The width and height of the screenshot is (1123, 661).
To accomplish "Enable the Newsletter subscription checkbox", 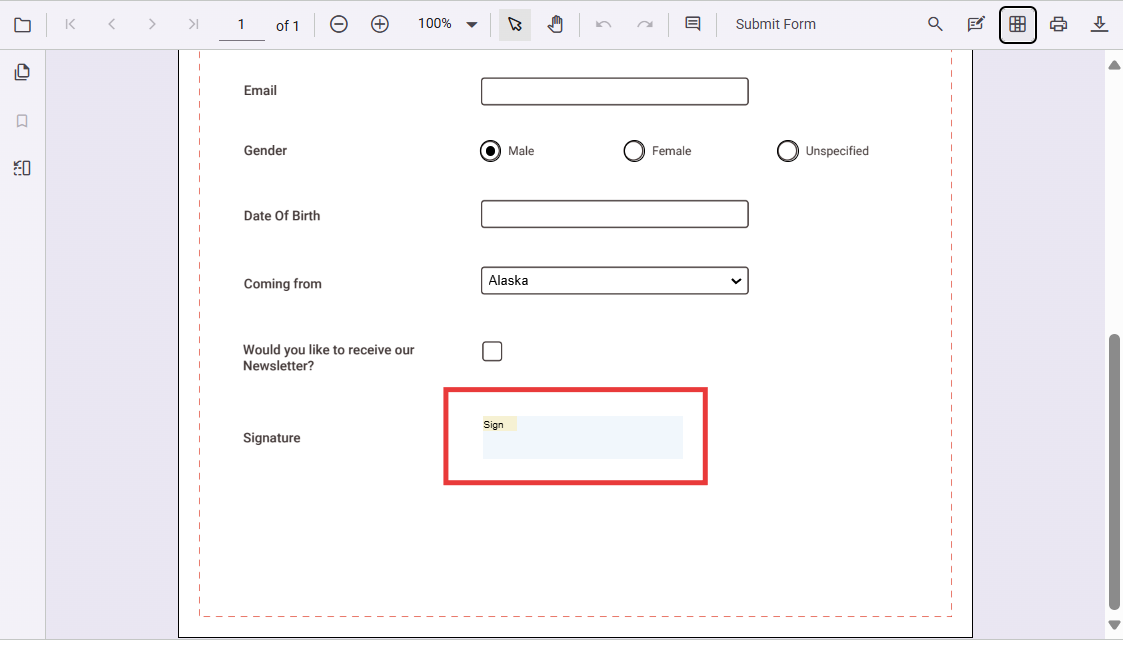I will click(x=492, y=351).
